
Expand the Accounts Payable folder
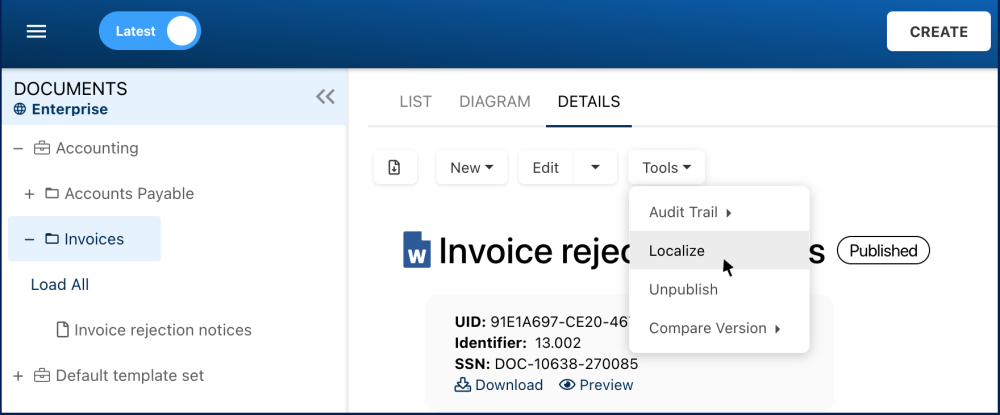[x=29, y=194]
